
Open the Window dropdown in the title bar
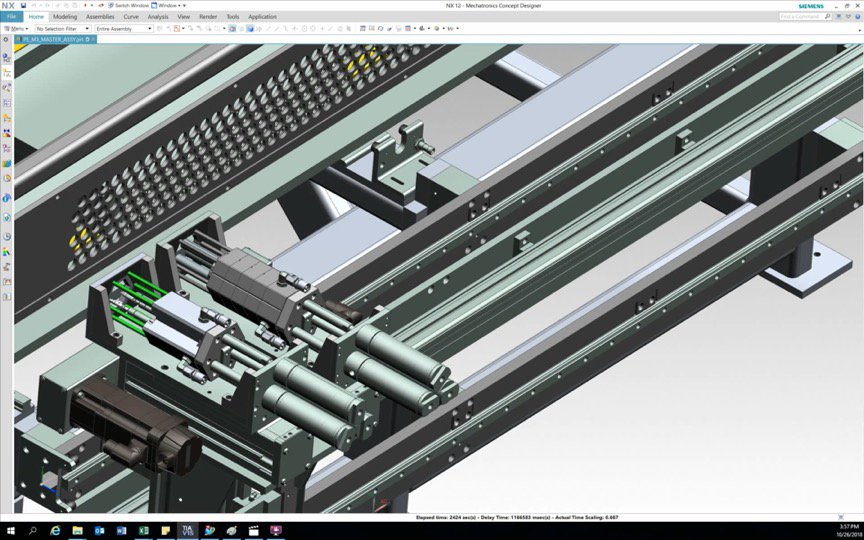pos(168,6)
